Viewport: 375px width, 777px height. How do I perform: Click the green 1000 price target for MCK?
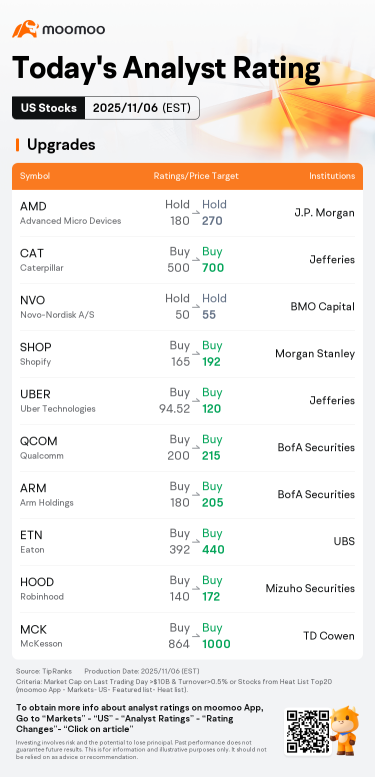click(216, 644)
